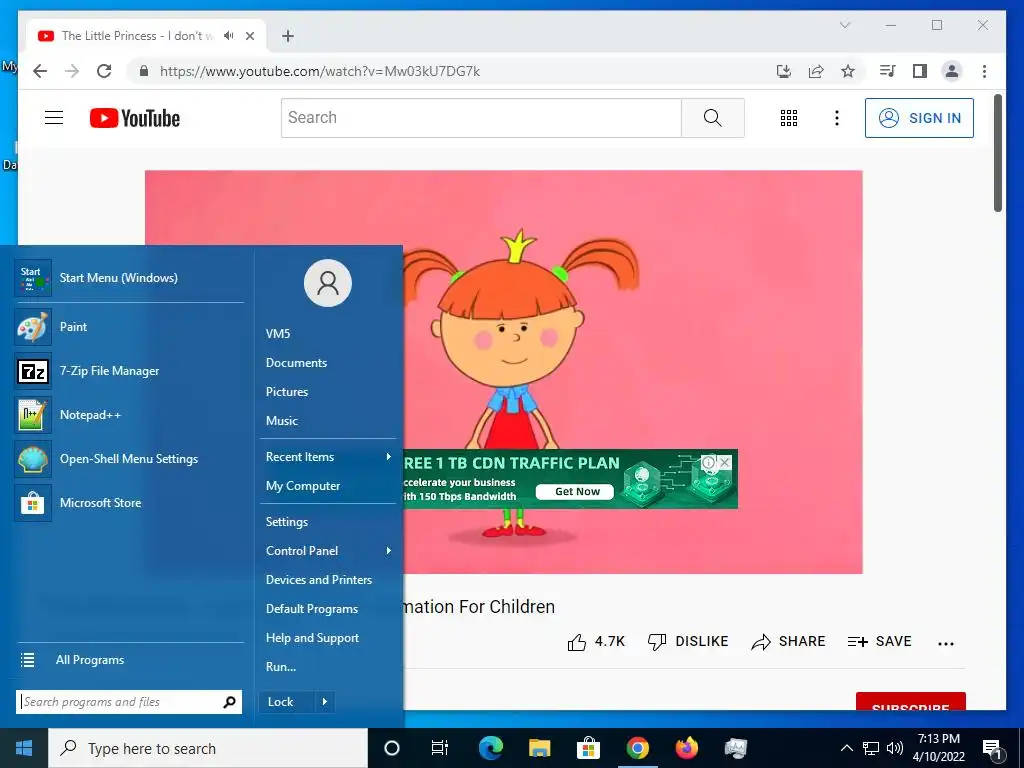Click the browser reload button

[104, 71]
